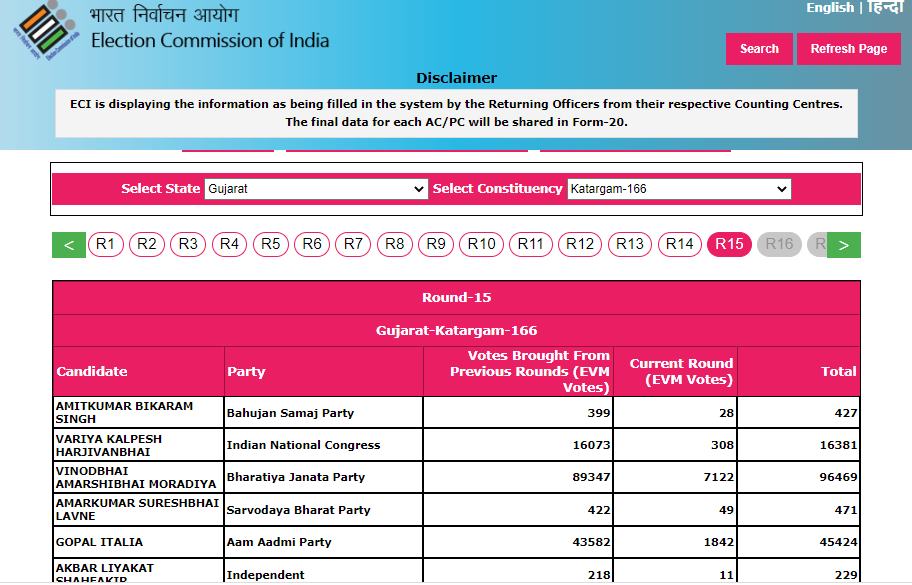Click the Bahujan Samaj Party cell
The height and width of the screenshot is (585, 912).
(x=324, y=413)
